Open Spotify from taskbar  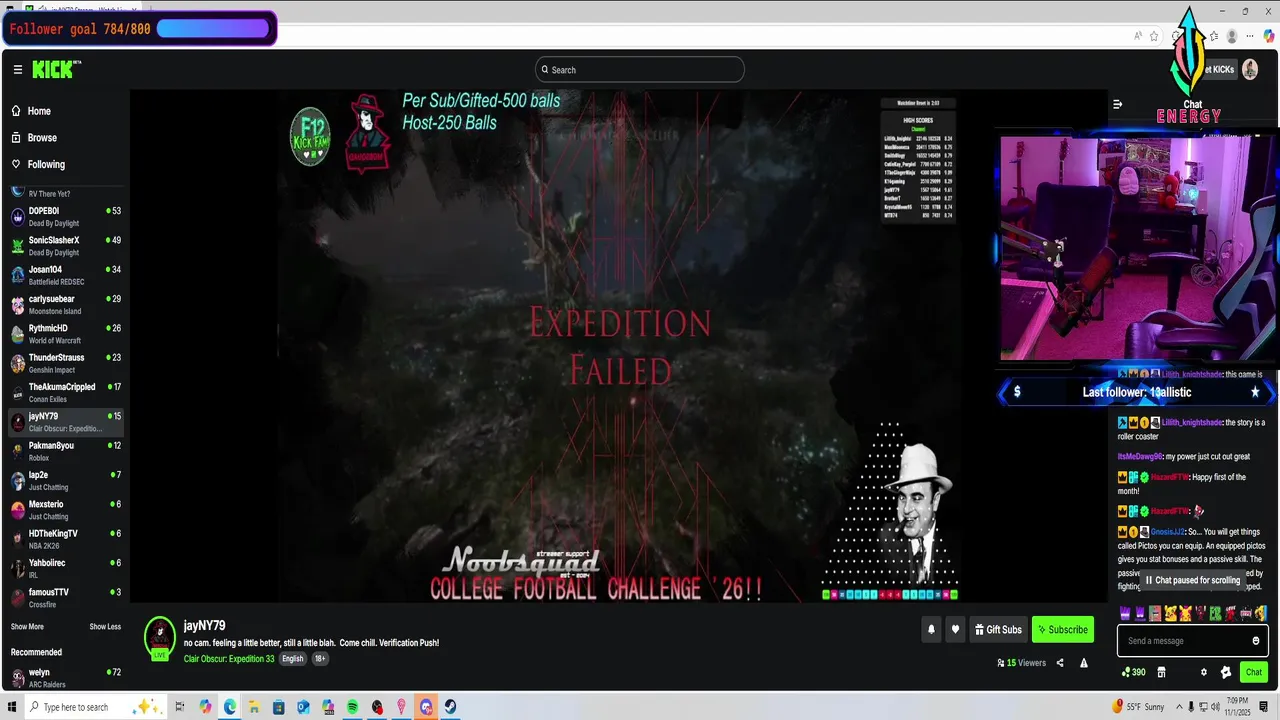(353, 707)
